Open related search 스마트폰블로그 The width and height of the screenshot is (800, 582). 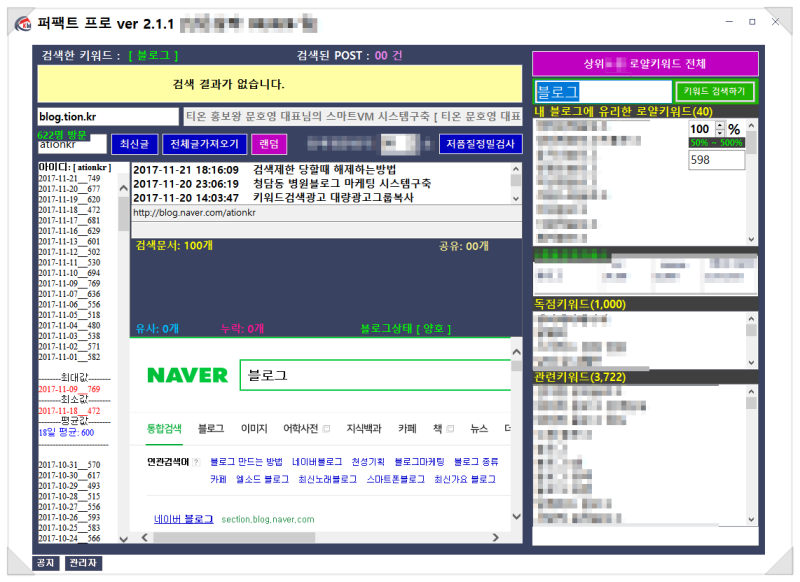coord(395,479)
